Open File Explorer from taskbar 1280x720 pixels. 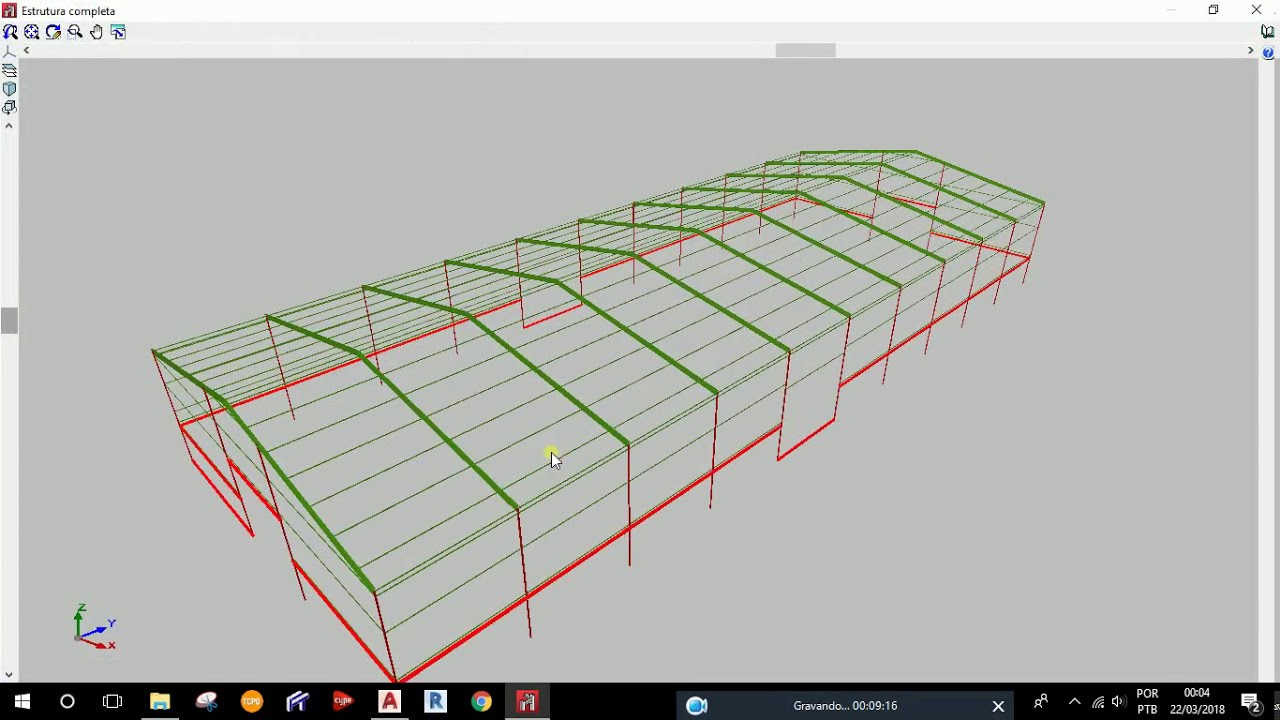click(x=160, y=702)
